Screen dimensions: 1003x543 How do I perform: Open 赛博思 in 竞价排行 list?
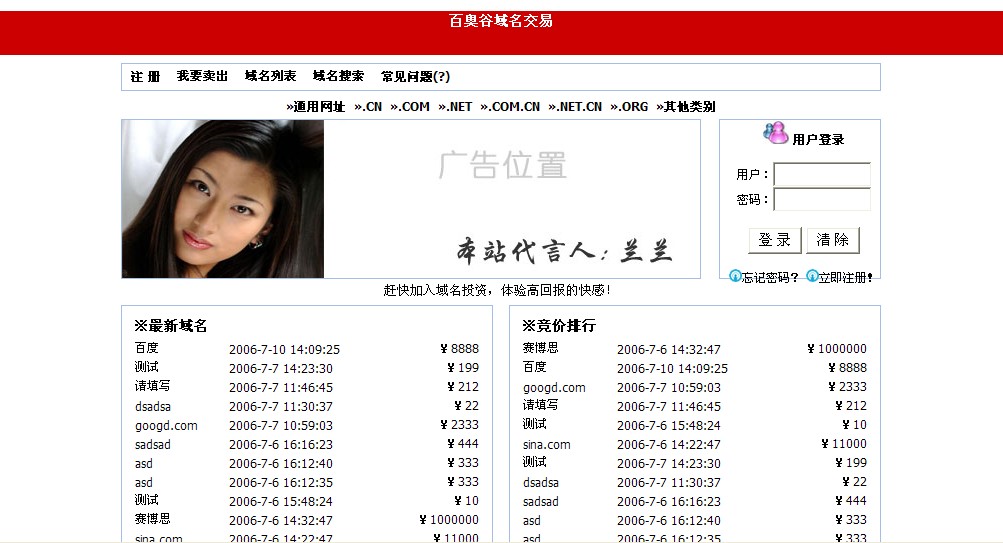[x=541, y=348]
